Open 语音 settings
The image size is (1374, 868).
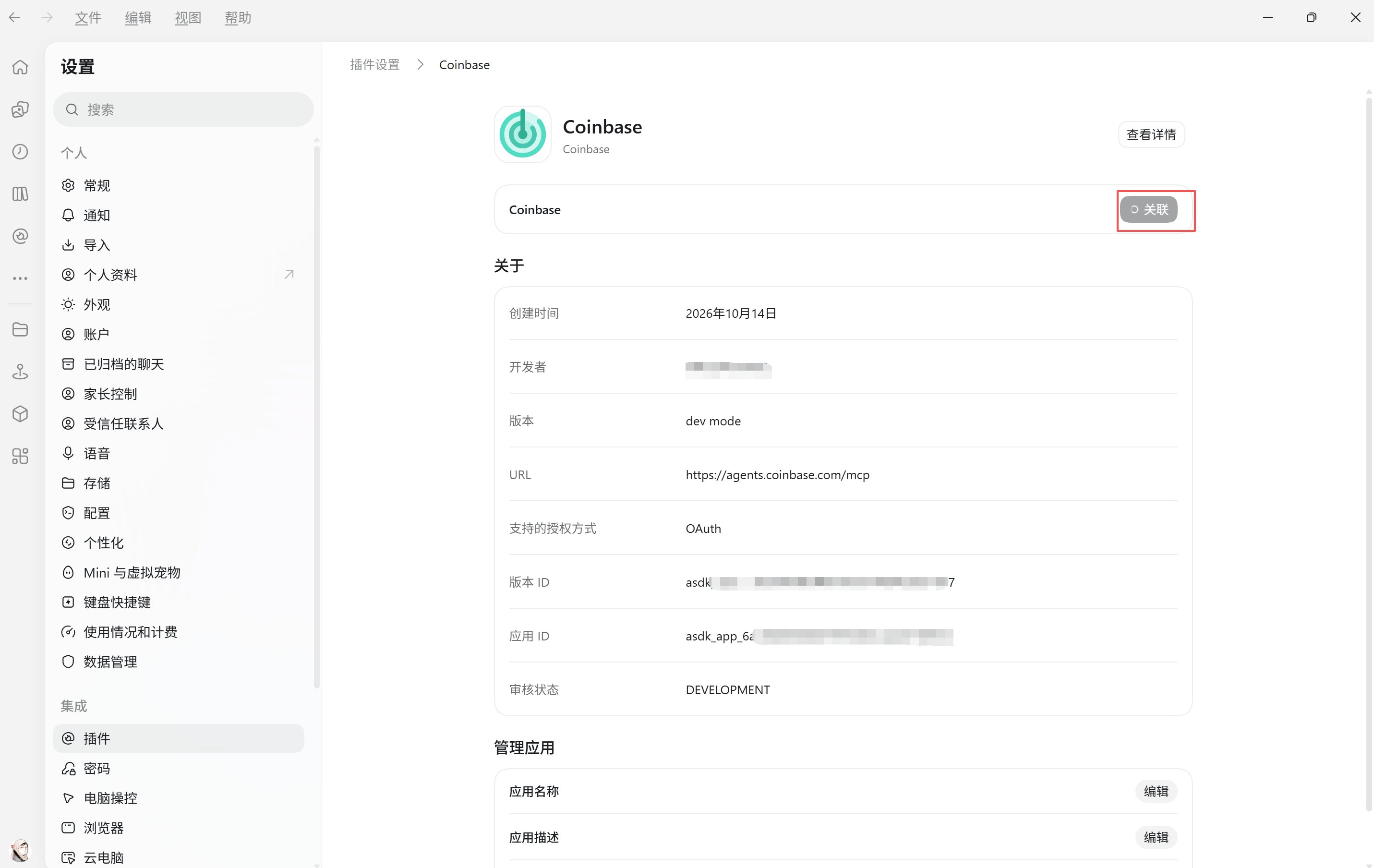click(179, 453)
